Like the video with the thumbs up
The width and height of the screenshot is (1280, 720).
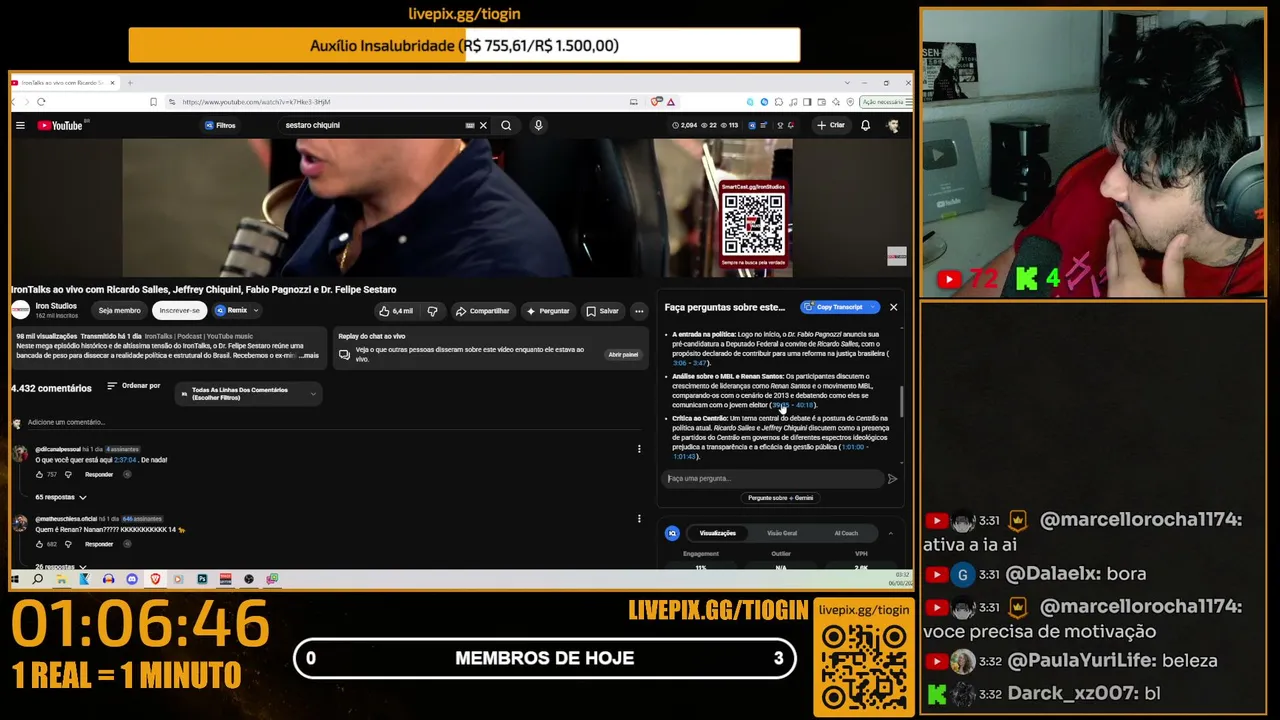tap(396, 311)
